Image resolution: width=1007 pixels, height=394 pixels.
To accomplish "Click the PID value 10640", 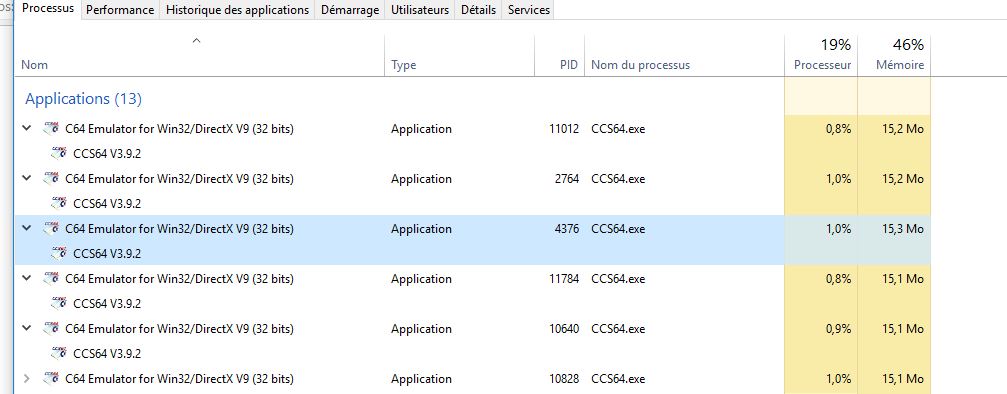I will click(564, 328).
